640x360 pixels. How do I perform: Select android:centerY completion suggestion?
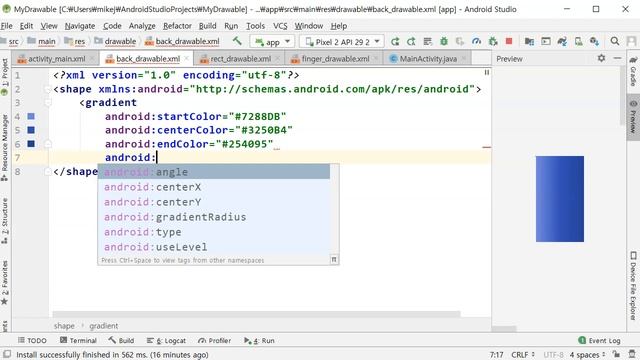pyautogui.click(x=213, y=202)
